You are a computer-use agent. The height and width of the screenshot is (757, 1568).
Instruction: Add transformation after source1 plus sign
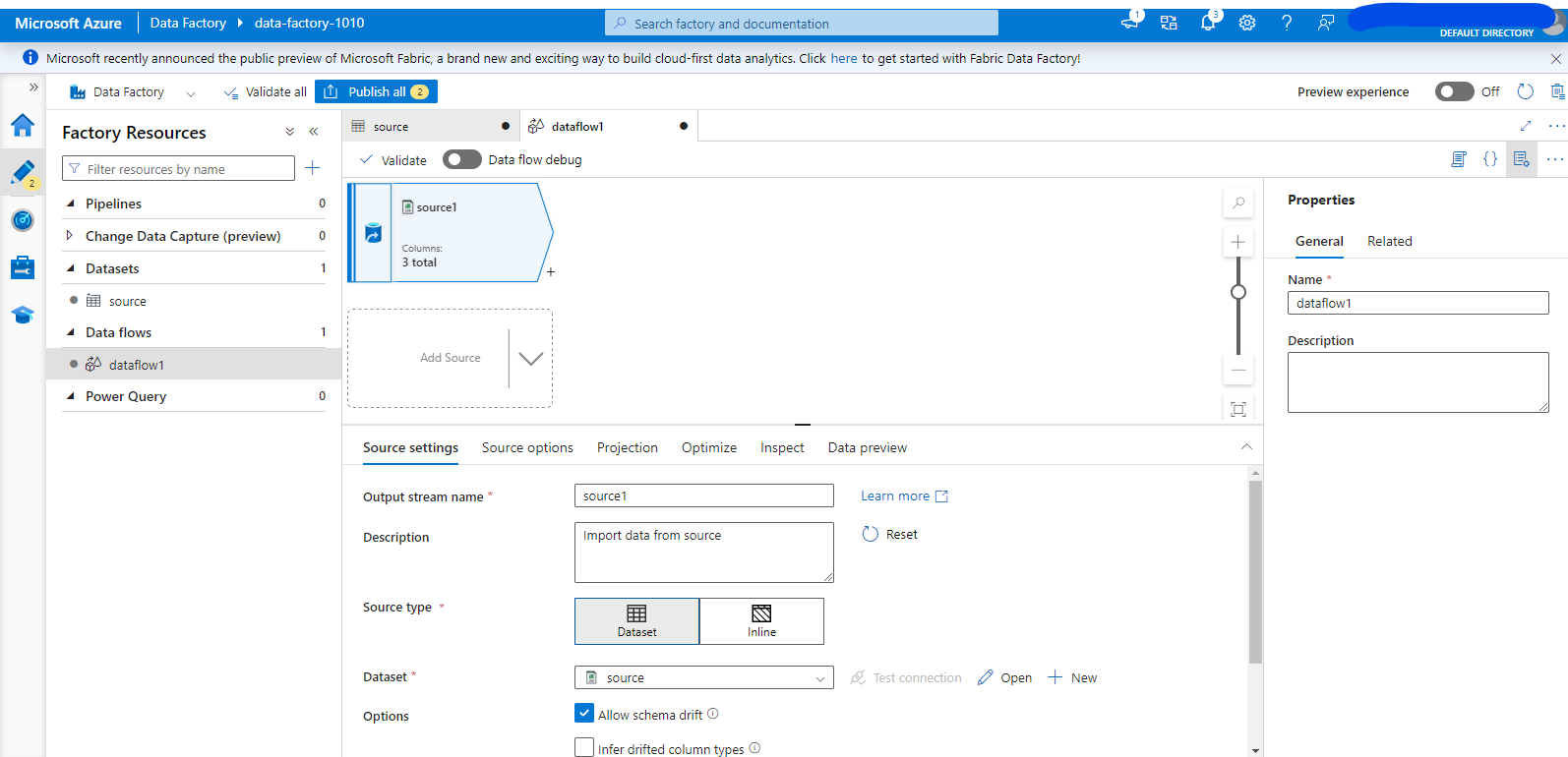551,272
